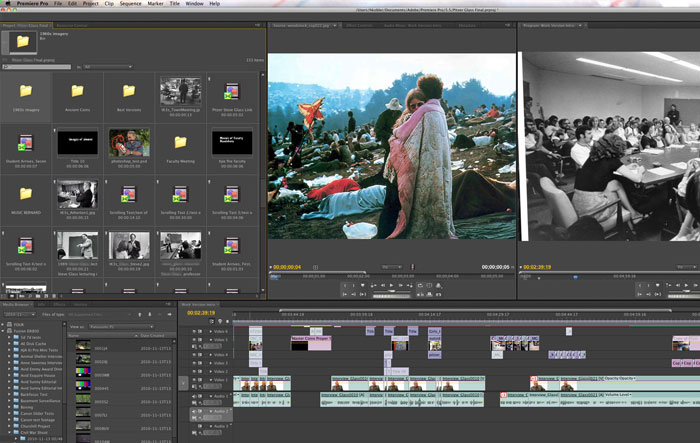Screen dimensions: 700x443
Task: Set a marker in the Source monitor
Action: (362, 285)
